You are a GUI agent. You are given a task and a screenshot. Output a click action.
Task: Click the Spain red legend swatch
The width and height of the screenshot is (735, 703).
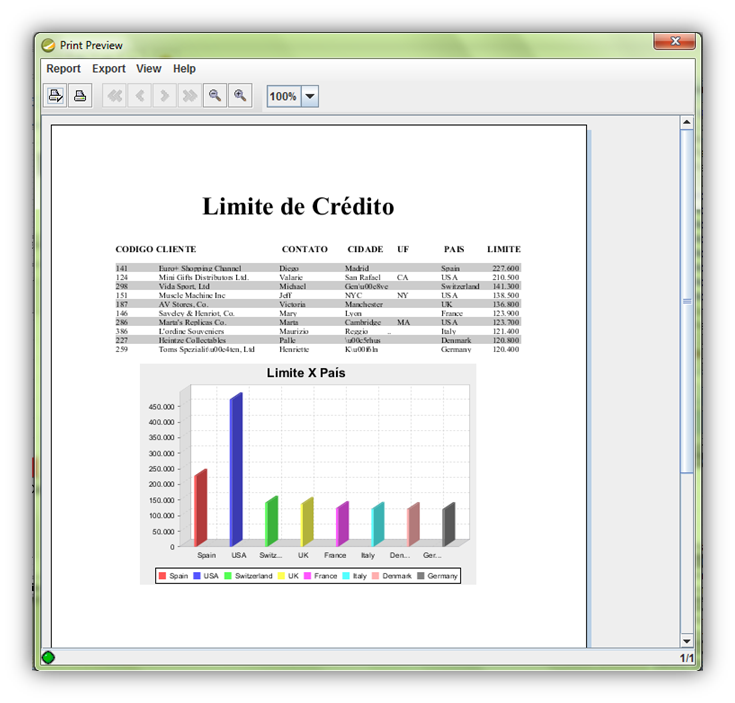pyautogui.click(x=163, y=576)
